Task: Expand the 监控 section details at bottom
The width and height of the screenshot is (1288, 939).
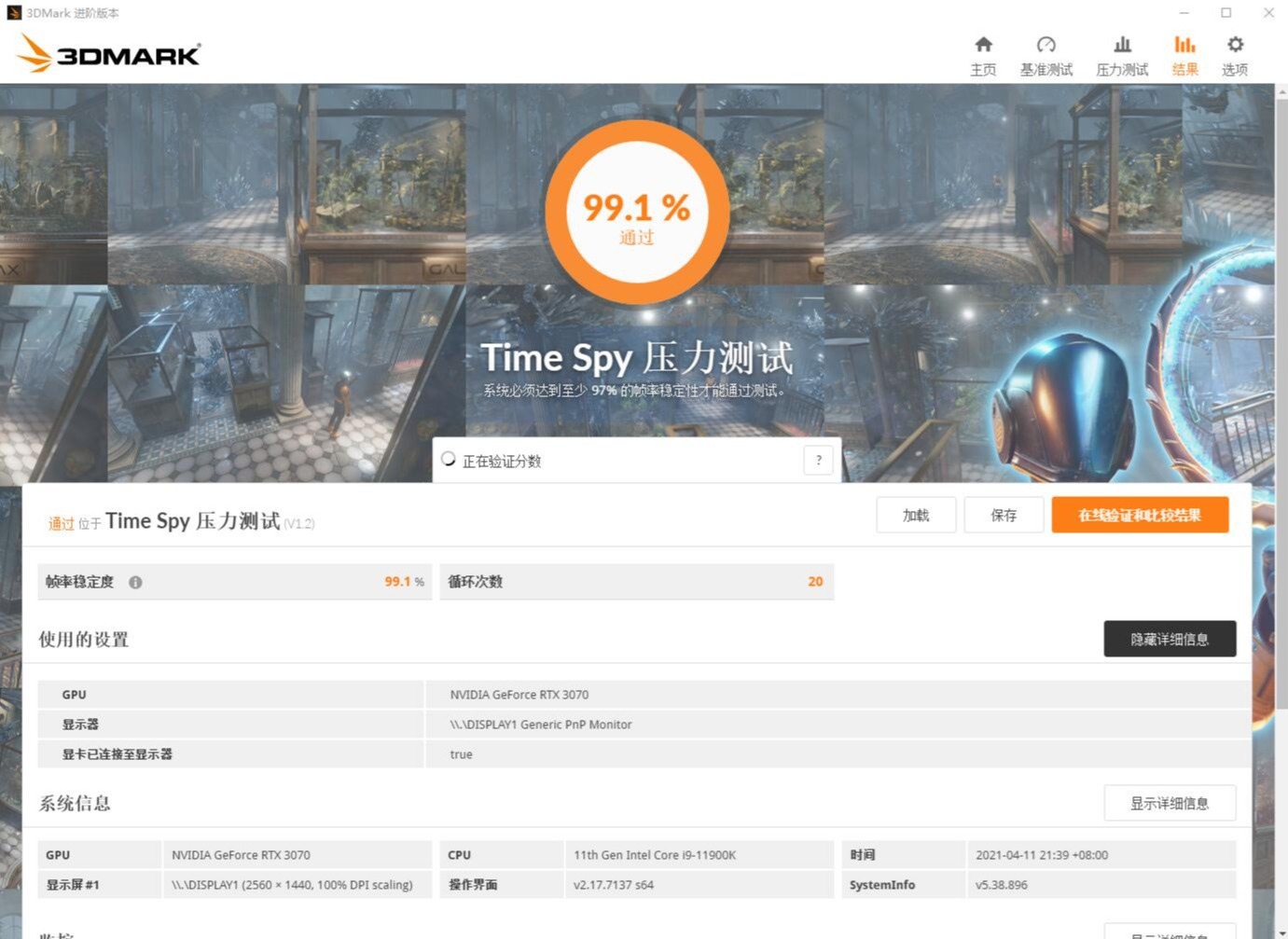Action: click(1170, 934)
